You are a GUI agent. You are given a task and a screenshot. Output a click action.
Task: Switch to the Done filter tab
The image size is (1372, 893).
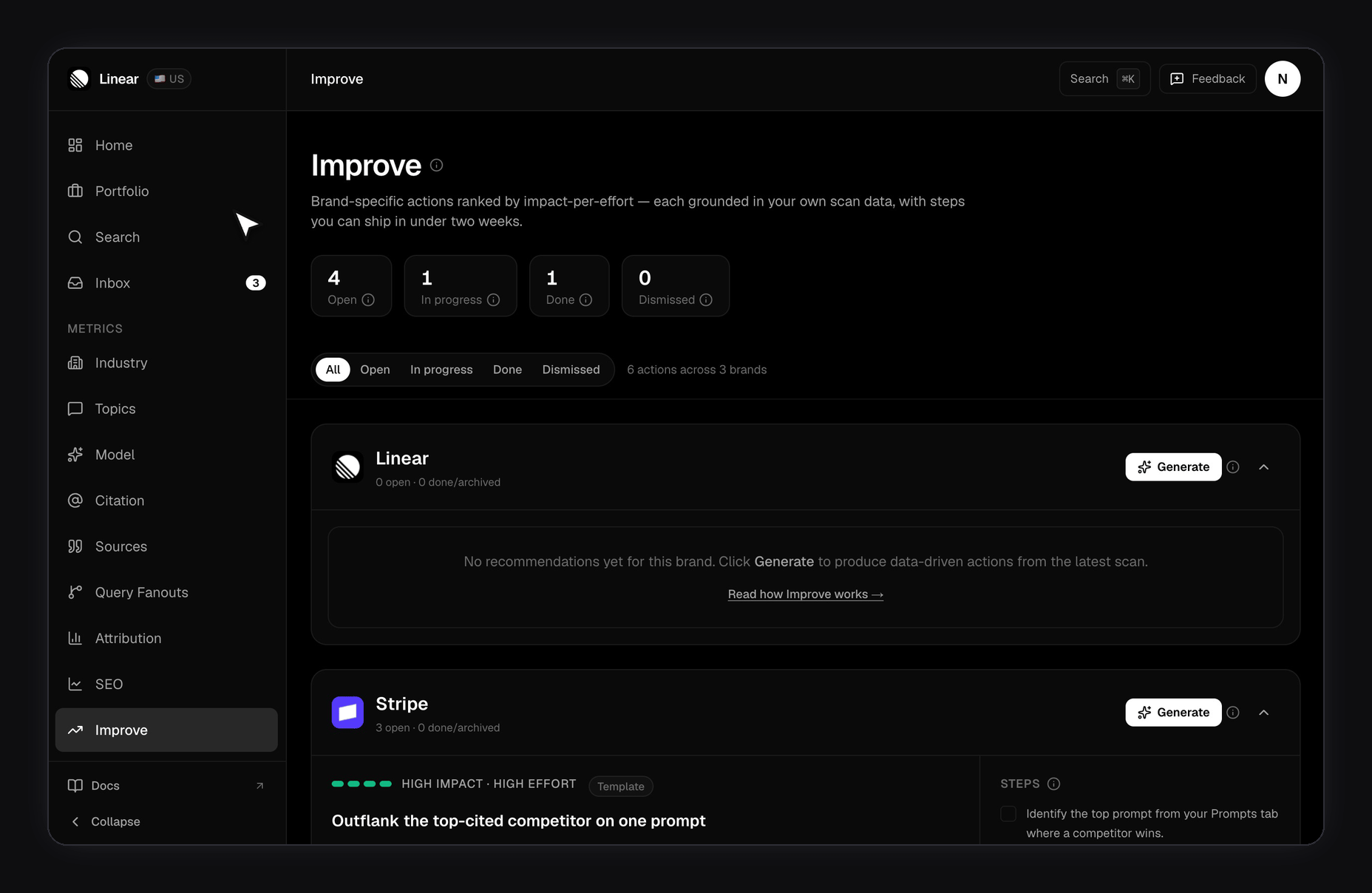pyautogui.click(x=507, y=370)
